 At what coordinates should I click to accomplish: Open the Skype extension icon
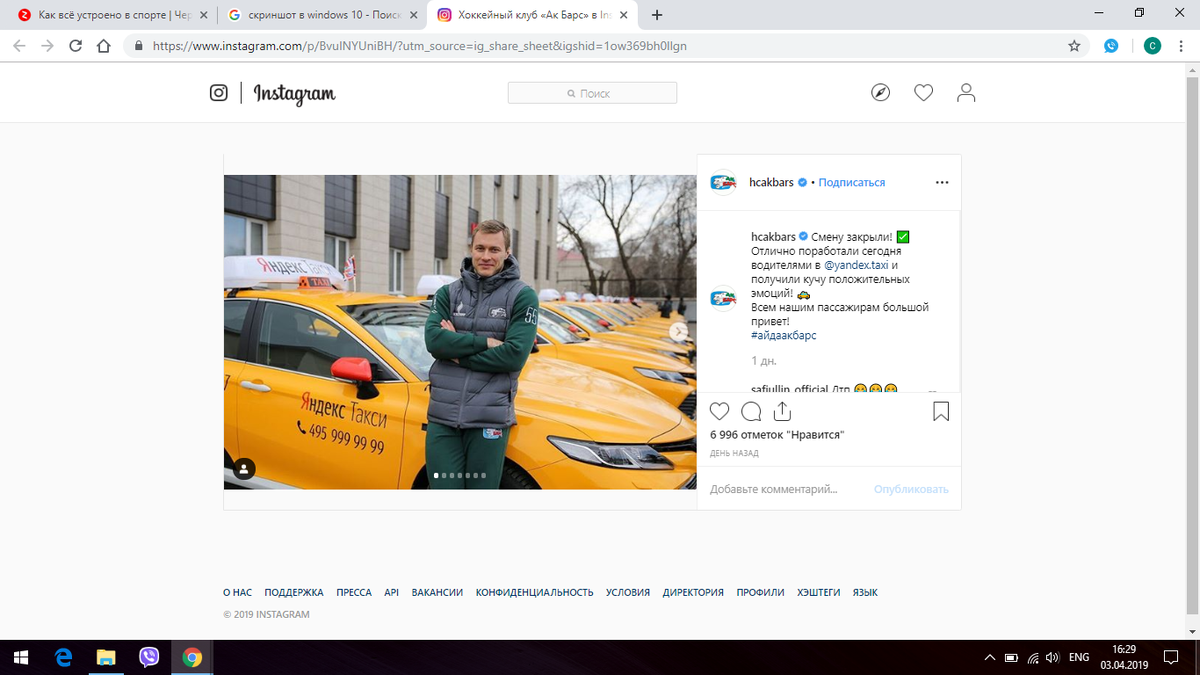pos(1111,46)
